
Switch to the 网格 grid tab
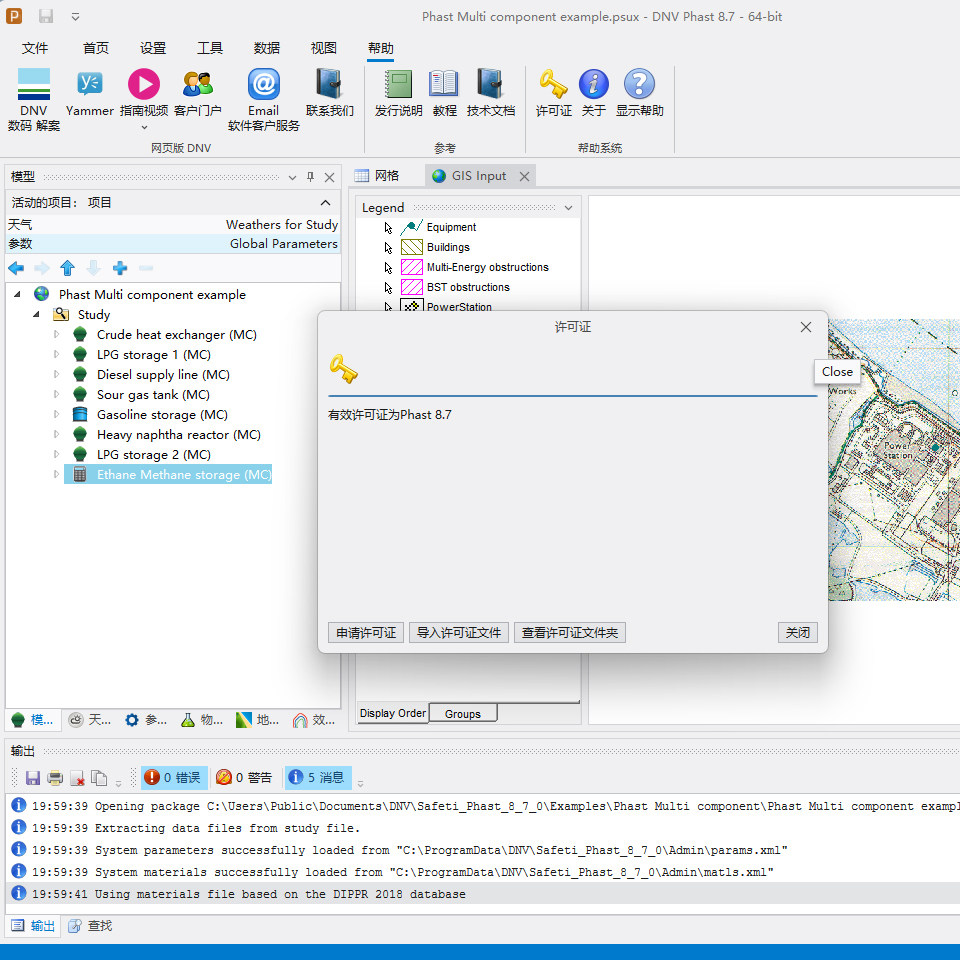(x=377, y=176)
